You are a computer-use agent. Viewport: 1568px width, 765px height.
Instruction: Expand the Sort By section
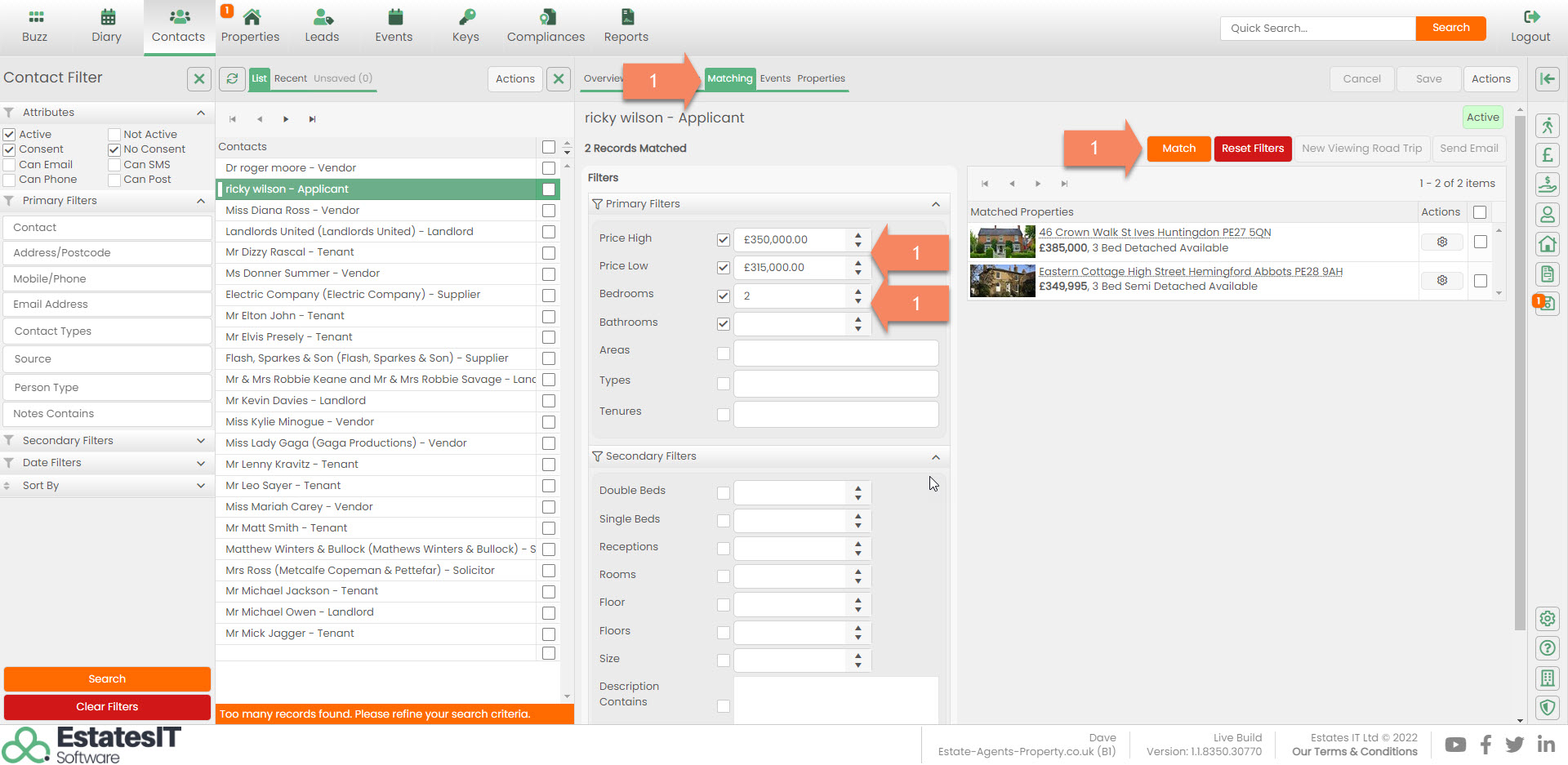pos(106,486)
